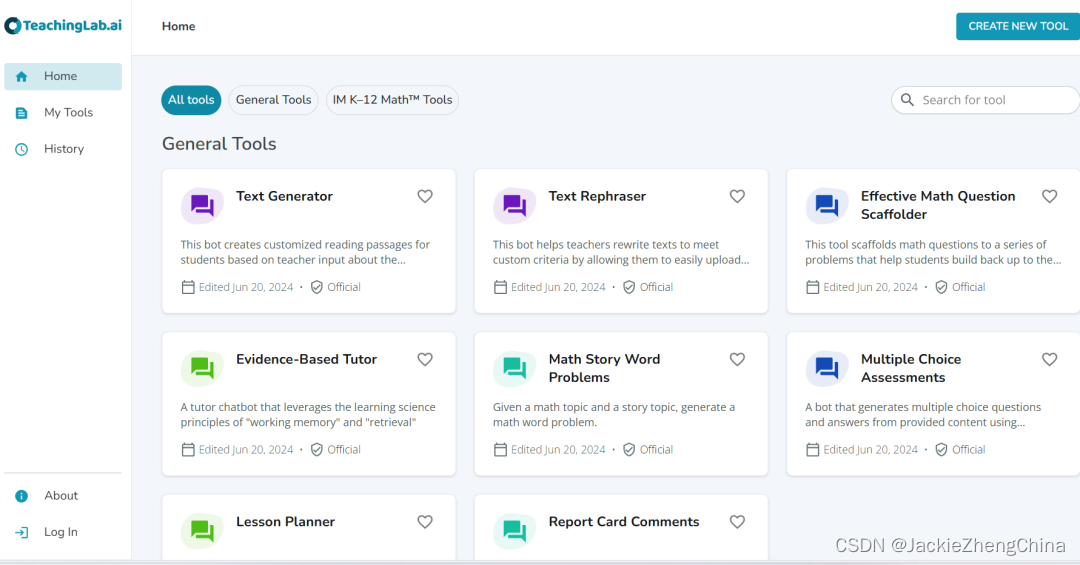Click Multiple Choice Assessments blue chat icon
Image resolution: width=1080 pixels, height=565 pixels.
(827, 368)
